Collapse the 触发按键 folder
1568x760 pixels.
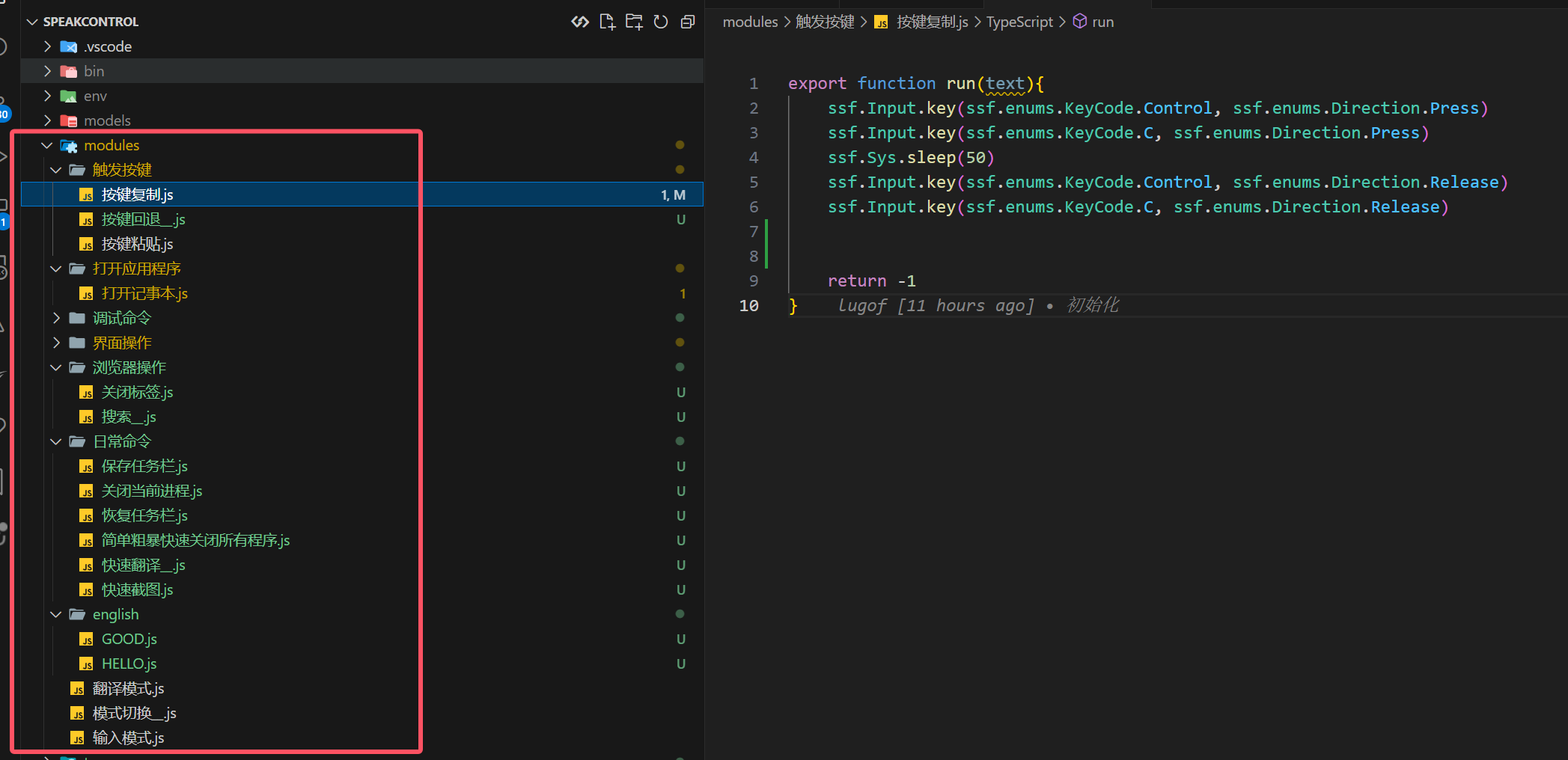56,170
